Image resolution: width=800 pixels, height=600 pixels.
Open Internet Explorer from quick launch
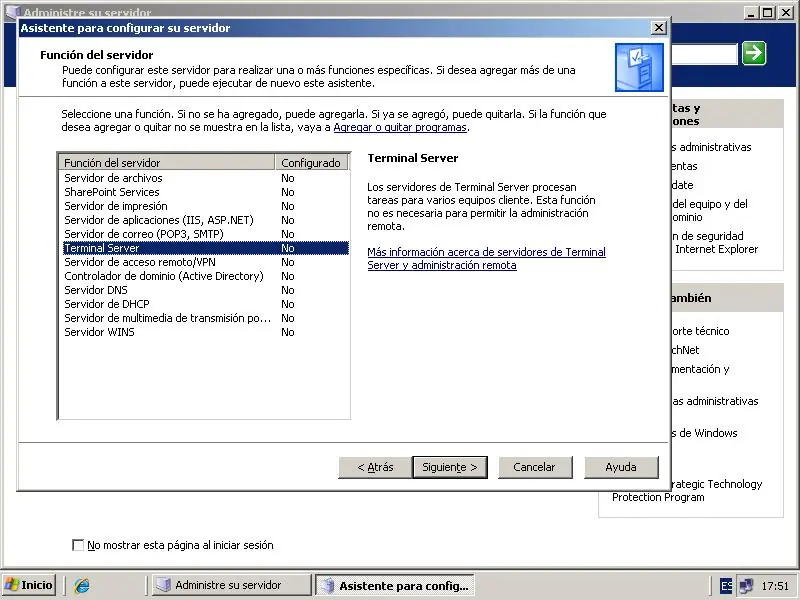tap(82, 585)
